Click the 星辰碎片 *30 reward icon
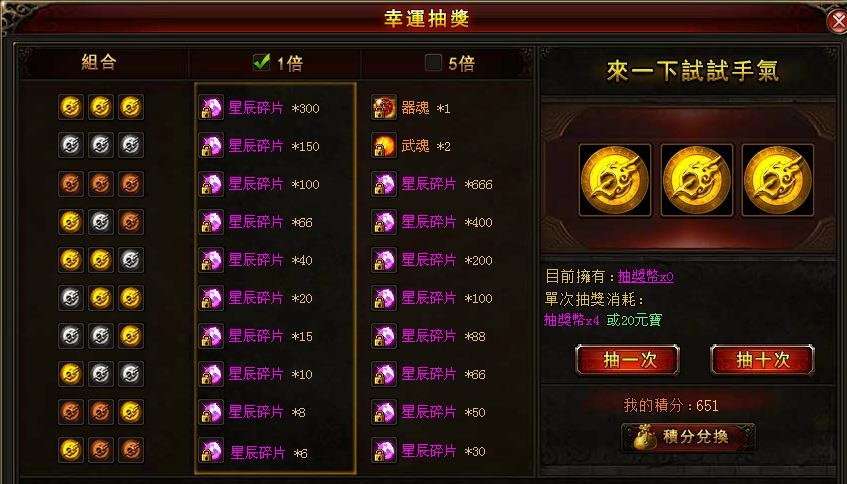The width and height of the screenshot is (847, 484). click(x=384, y=450)
